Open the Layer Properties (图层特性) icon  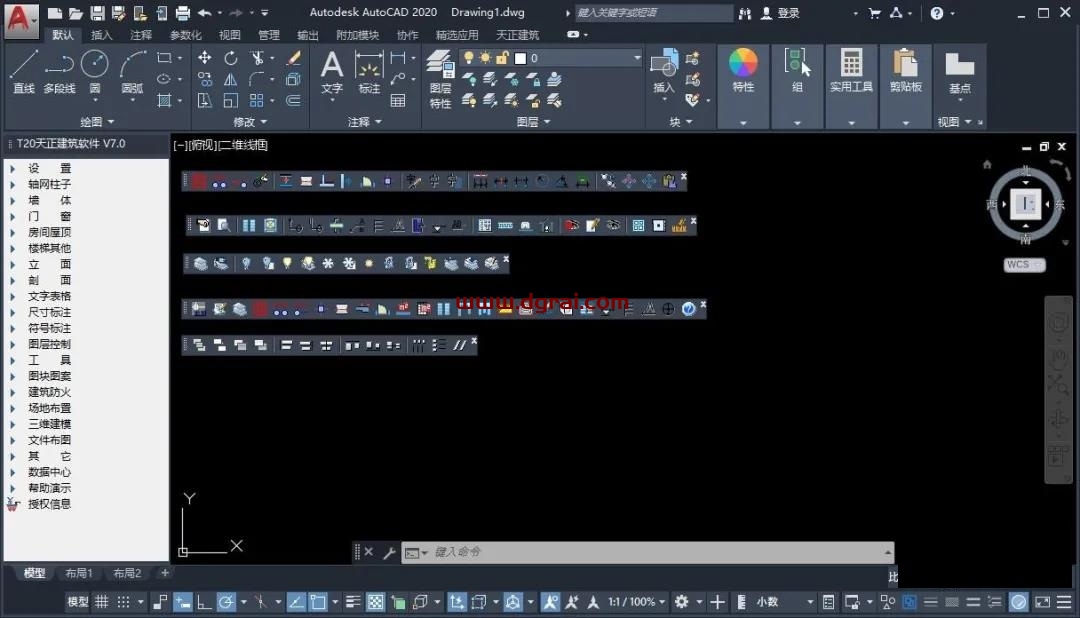click(x=440, y=76)
